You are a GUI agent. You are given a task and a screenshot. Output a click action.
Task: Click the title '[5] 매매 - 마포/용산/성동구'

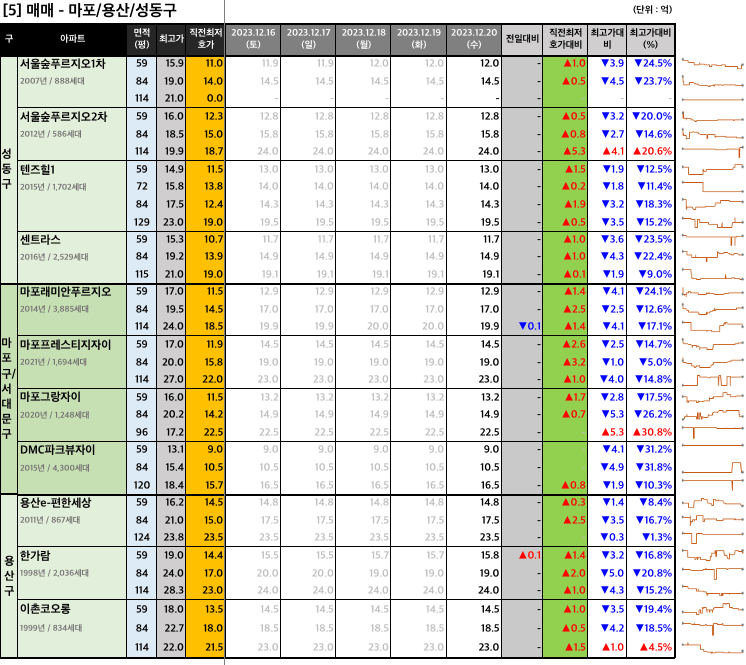pos(90,10)
